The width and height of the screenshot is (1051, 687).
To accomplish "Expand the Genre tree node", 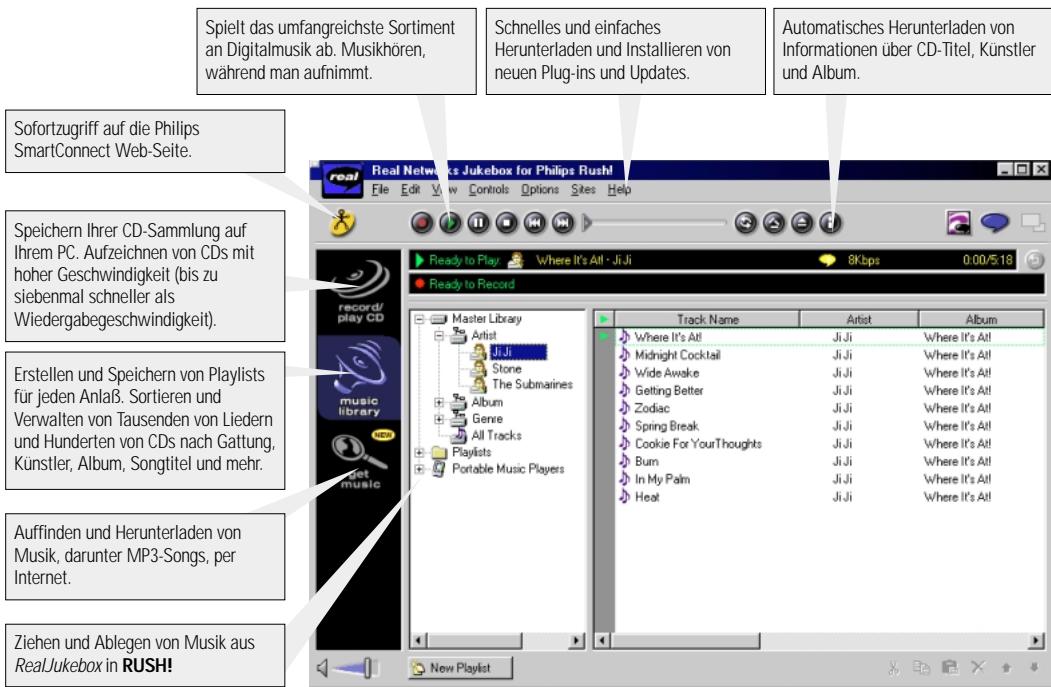I will 439,419.
